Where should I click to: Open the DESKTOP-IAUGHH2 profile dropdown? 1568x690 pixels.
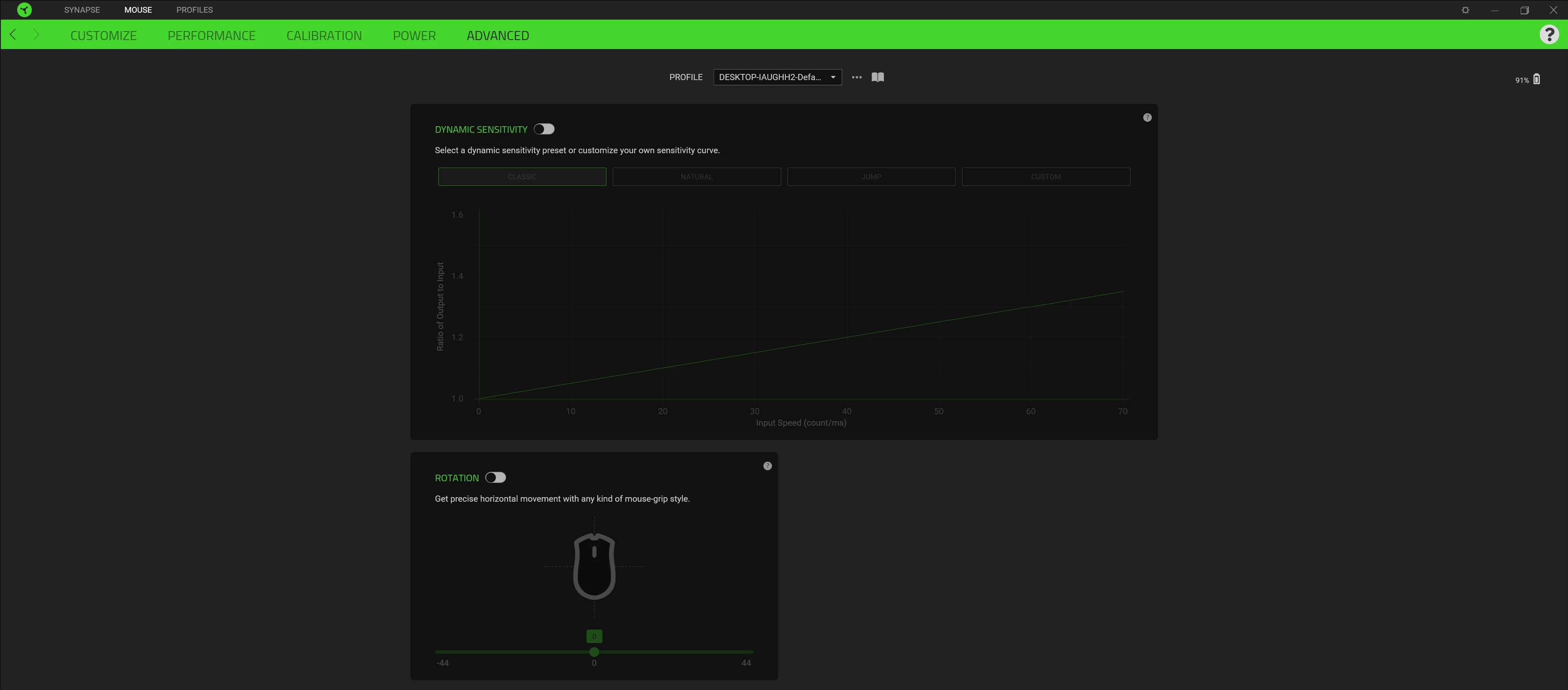click(777, 77)
